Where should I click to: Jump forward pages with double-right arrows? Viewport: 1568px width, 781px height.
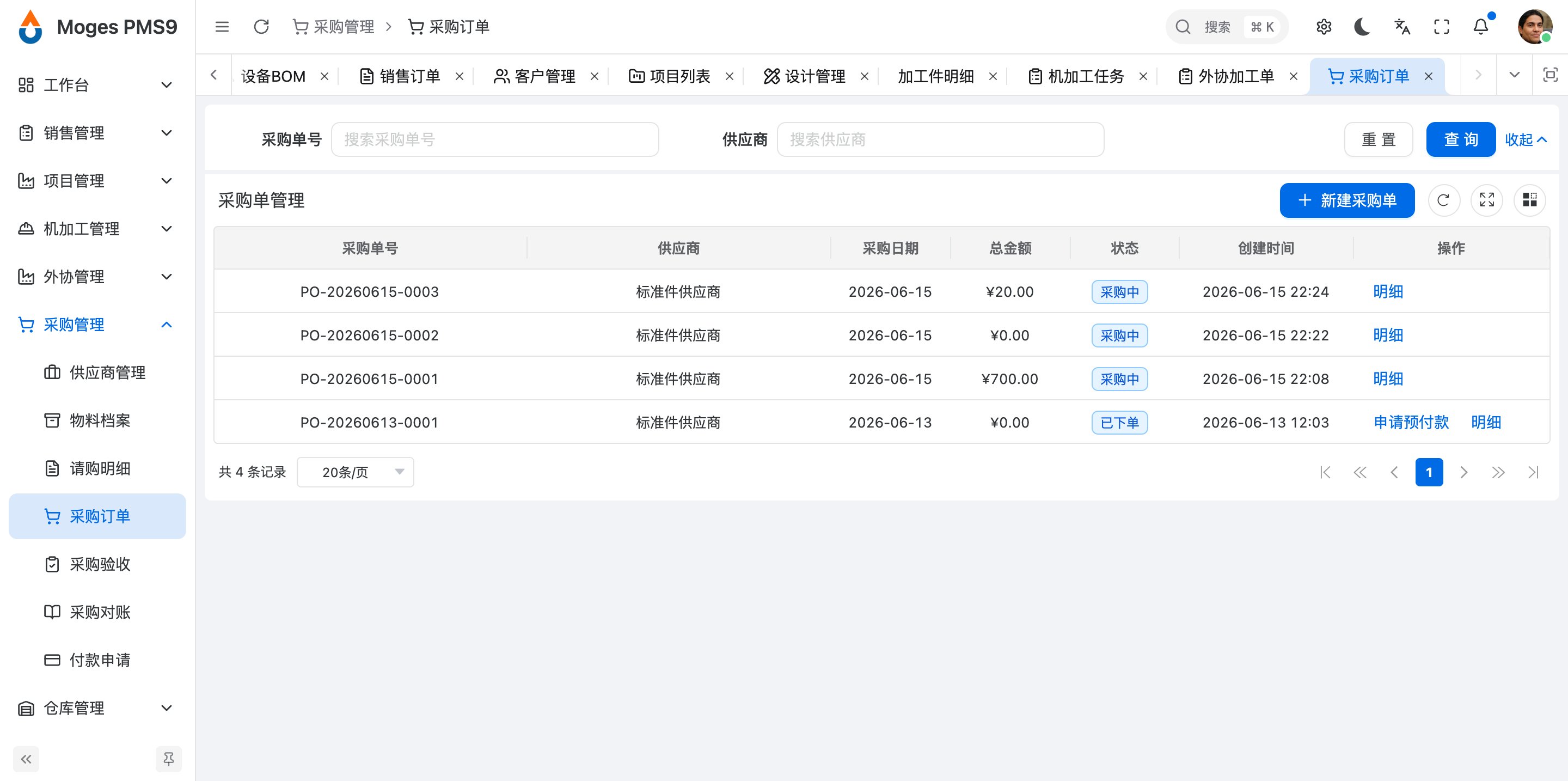(x=1498, y=472)
